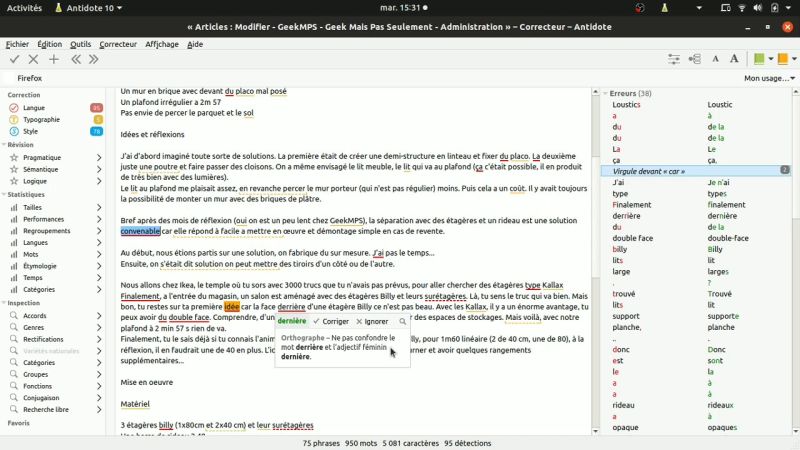The width and height of the screenshot is (800, 450).
Task: Open the Édition menu
Action: [49, 44]
